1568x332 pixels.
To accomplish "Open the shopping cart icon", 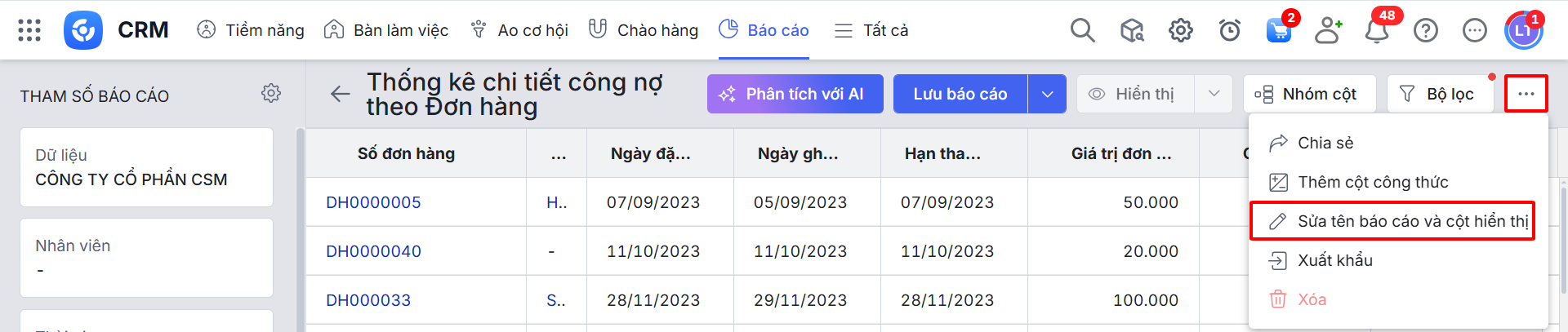I will [x=1278, y=31].
